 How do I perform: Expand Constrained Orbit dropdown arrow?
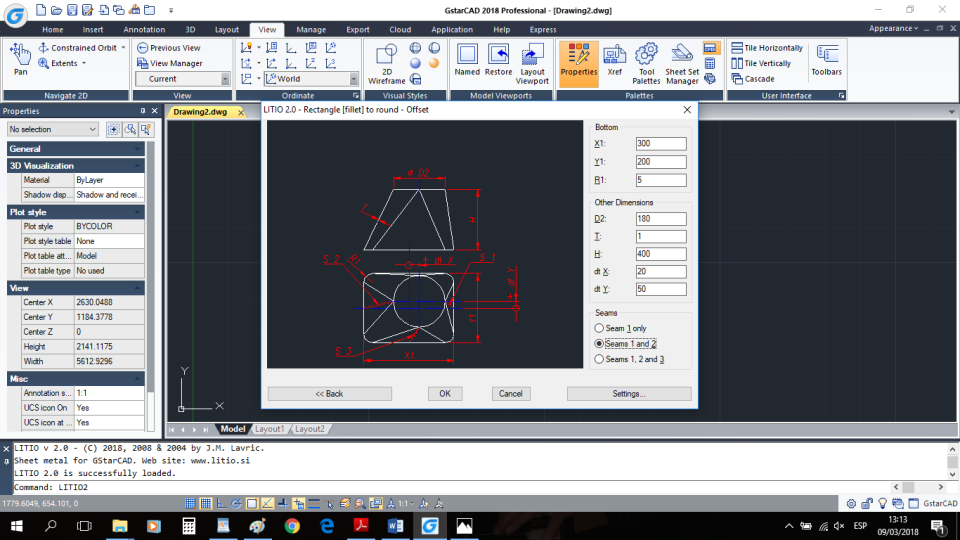click(x=123, y=48)
